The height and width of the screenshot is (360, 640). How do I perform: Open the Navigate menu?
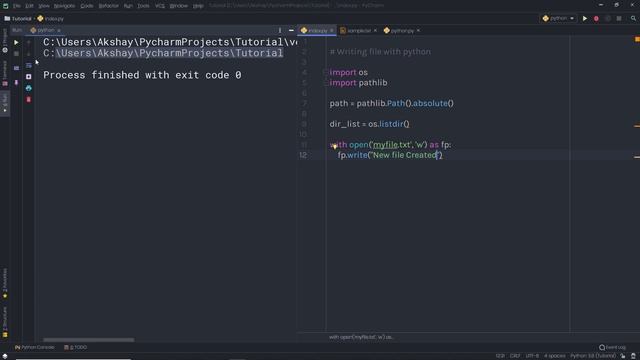[64, 6]
